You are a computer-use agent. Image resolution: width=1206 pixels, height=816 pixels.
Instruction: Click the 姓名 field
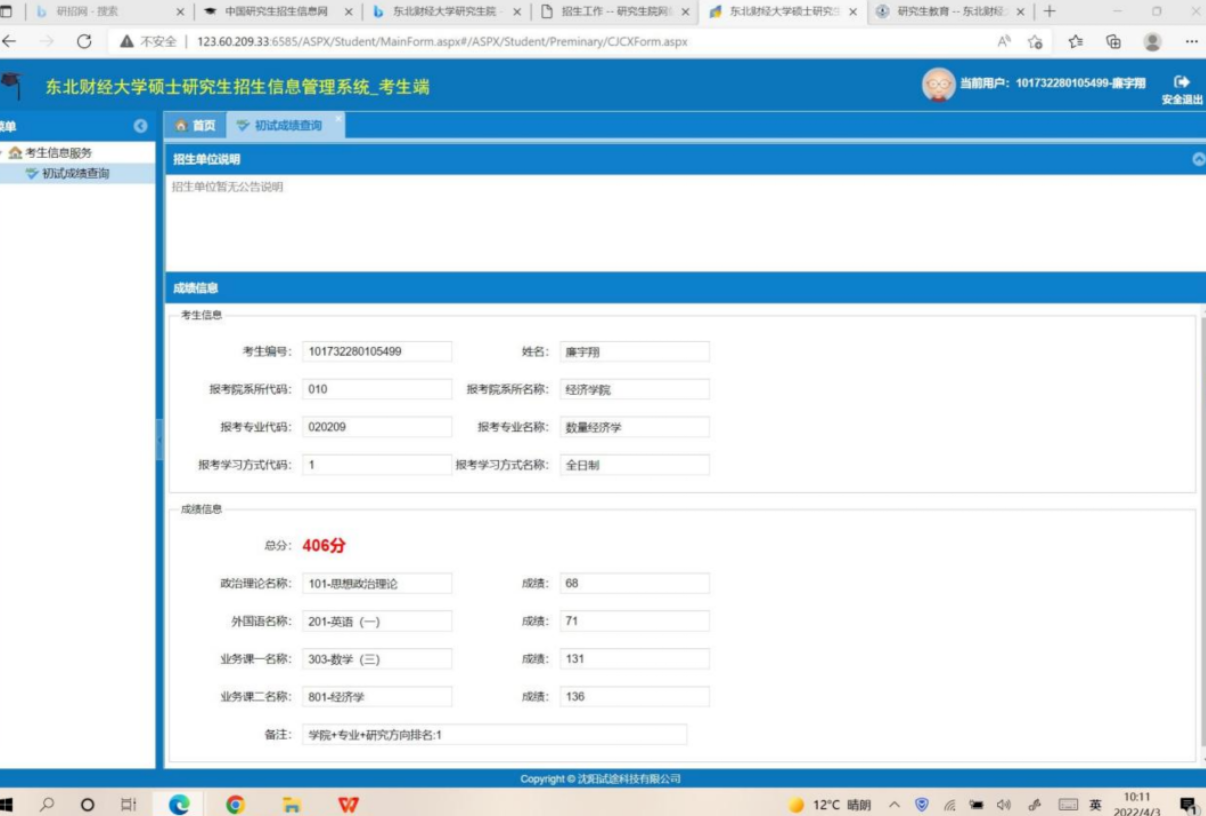(x=634, y=351)
